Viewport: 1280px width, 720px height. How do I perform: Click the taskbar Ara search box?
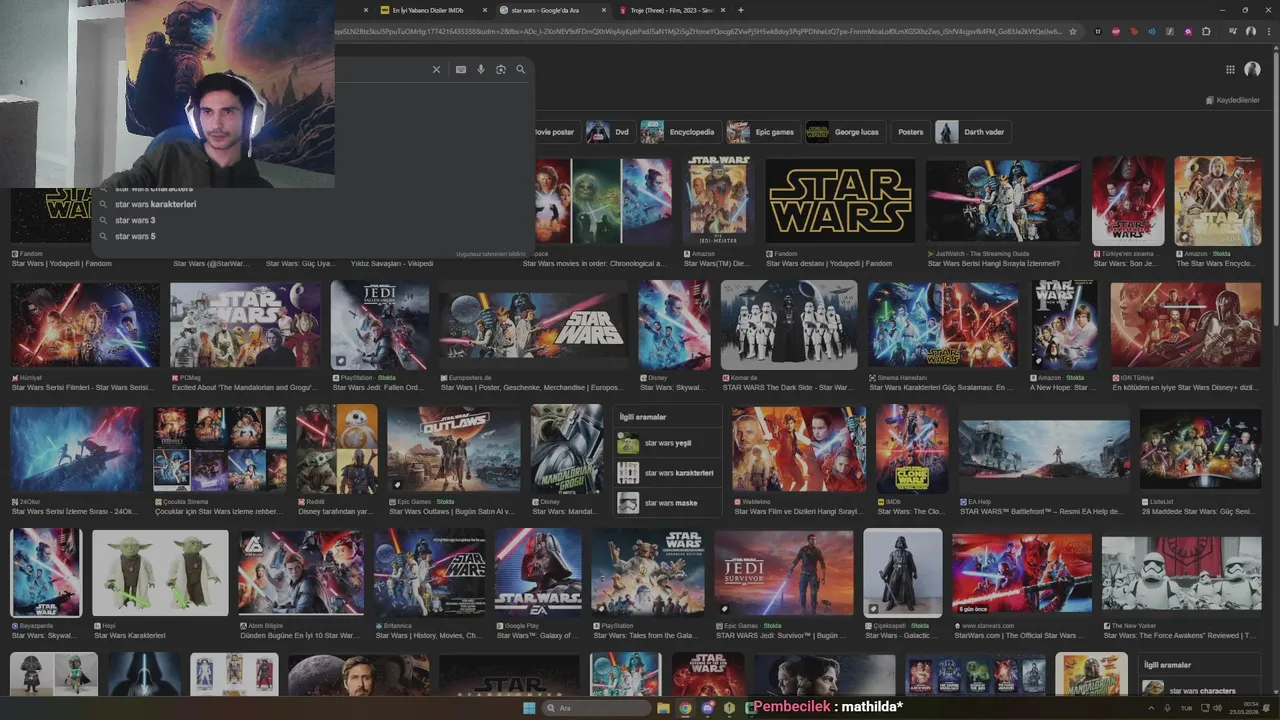pyautogui.click(x=596, y=708)
